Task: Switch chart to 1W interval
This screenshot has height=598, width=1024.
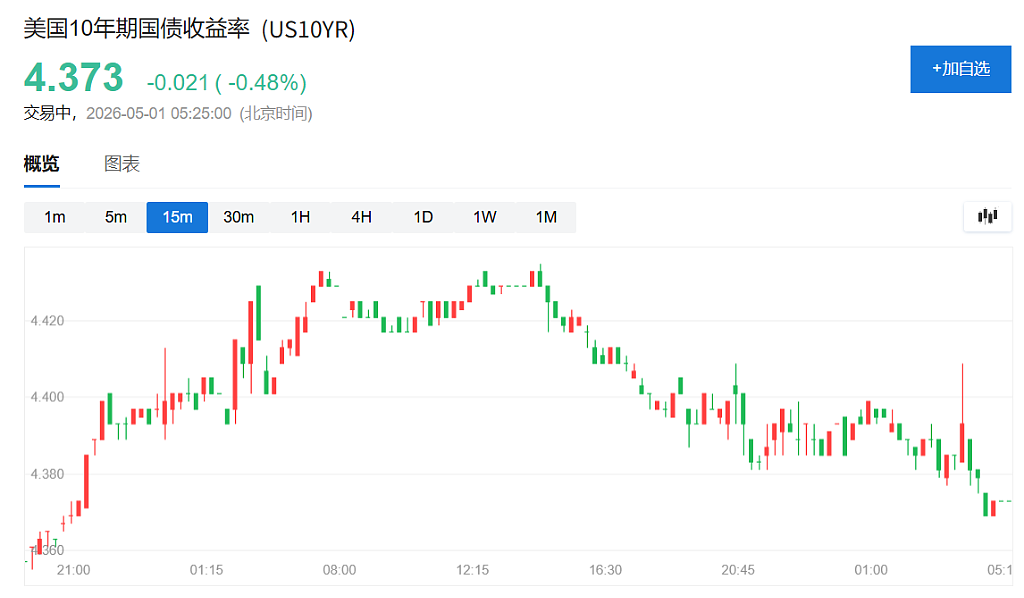Action: tap(484, 217)
